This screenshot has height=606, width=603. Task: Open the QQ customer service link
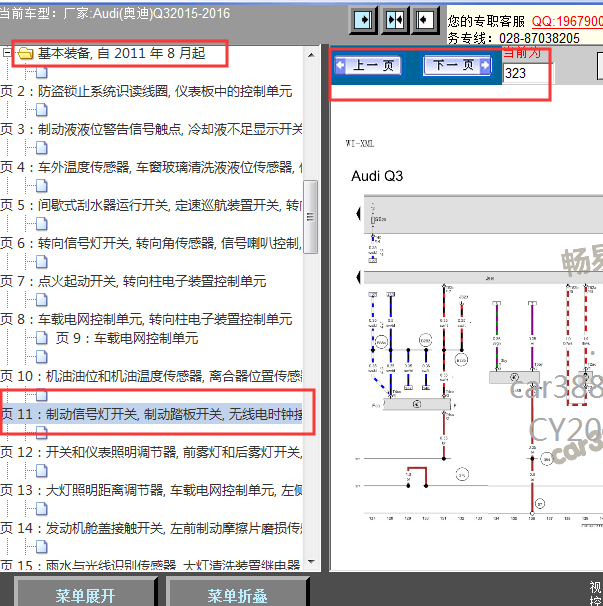coord(567,21)
